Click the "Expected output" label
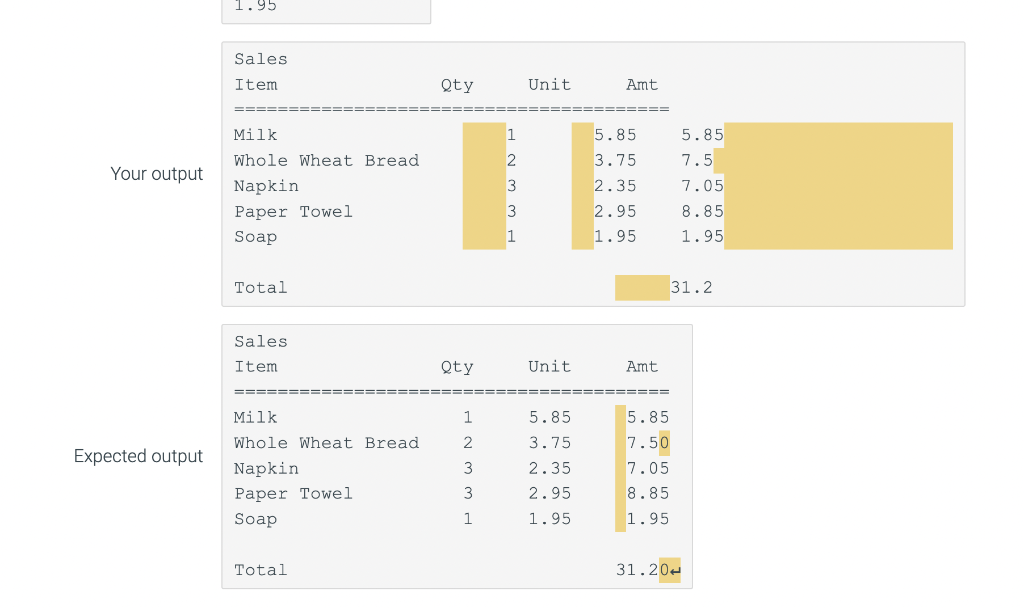Image resolution: width=1024 pixels, height=608 pixels. click(138, 456)
